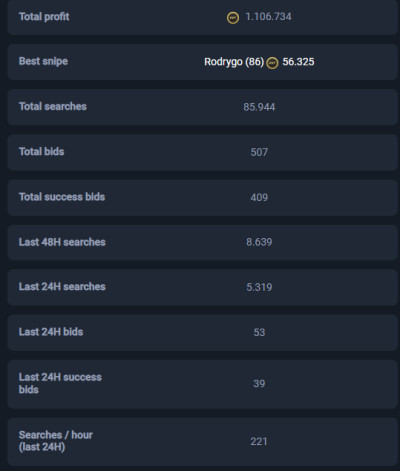Screen dimensions: 400x471
Task: Click the best snipe amount 56.325
Action: pos(298,62)
